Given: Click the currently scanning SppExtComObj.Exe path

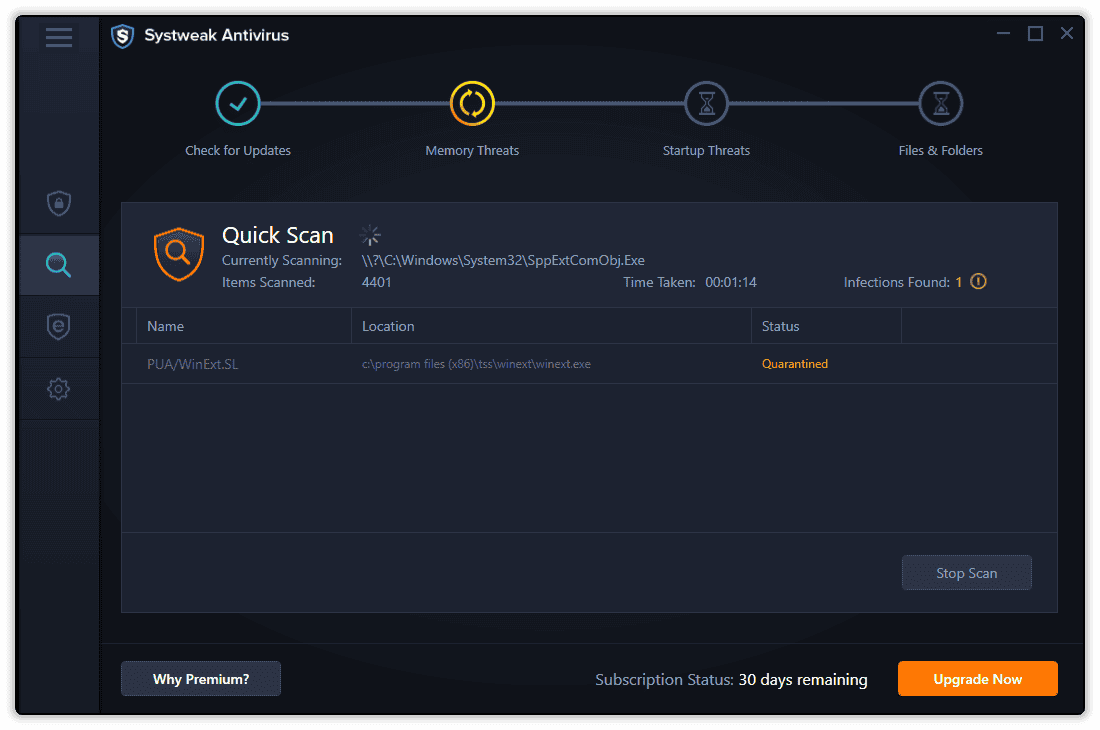Looking at the screenshot, I should [503, 260].
